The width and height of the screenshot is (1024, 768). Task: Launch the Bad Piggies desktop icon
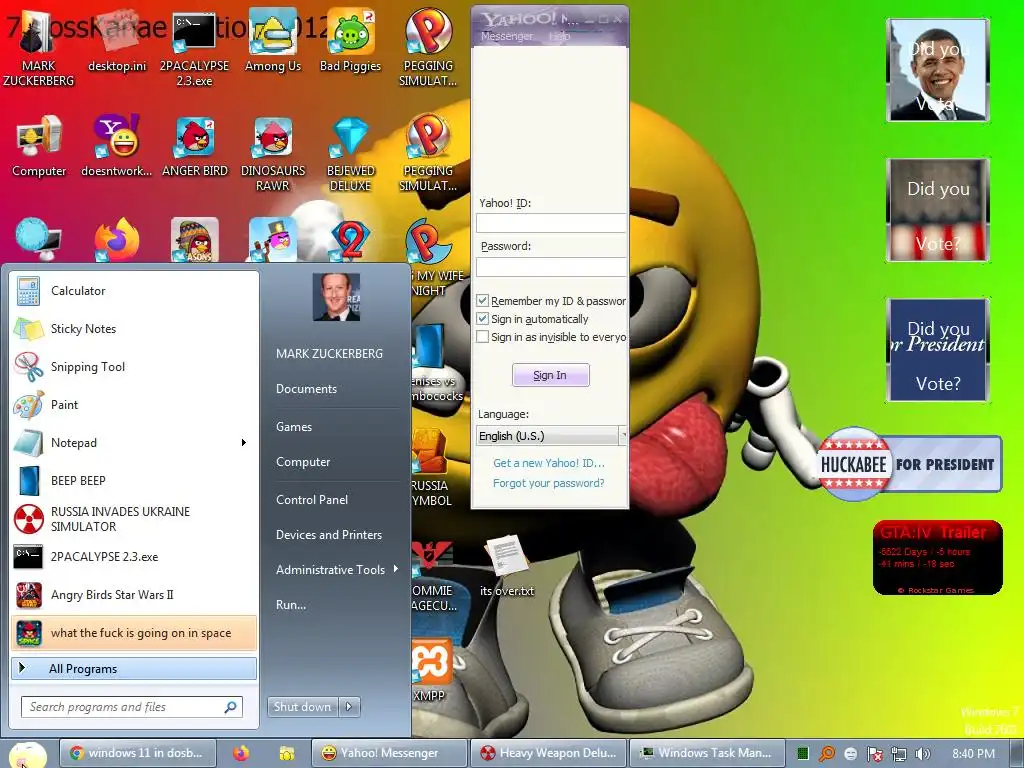[351, 40]
